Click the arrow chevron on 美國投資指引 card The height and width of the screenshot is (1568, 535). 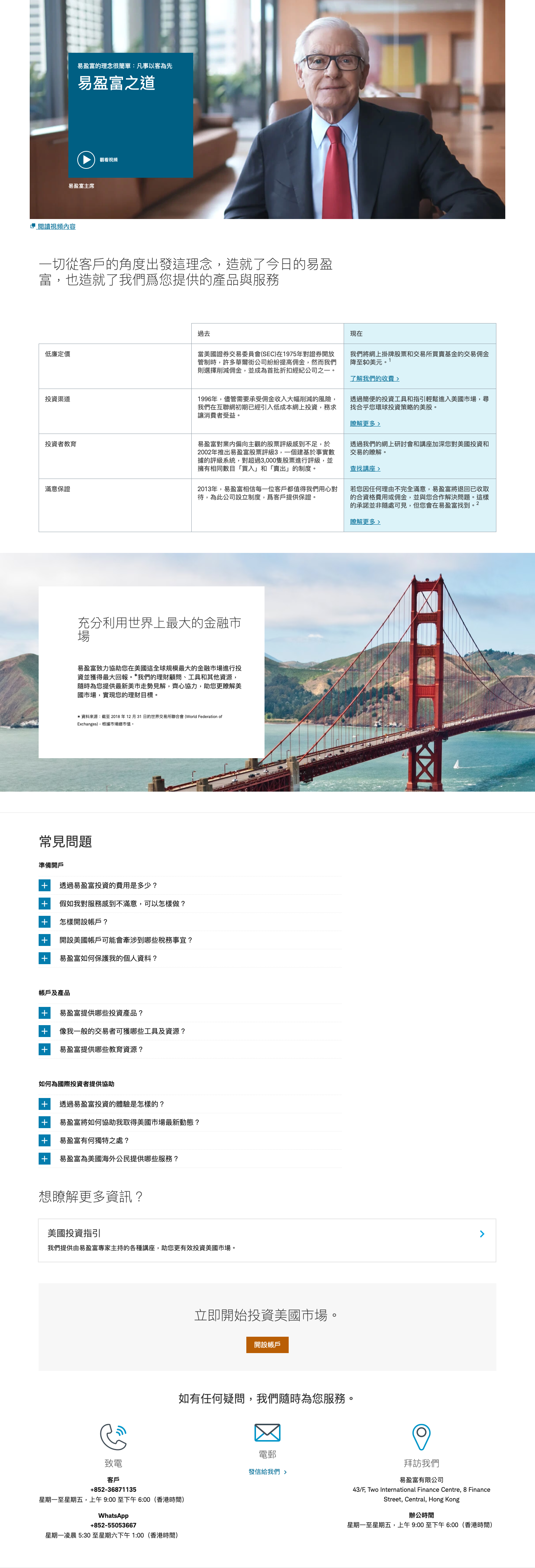[x=482, y=1234]
